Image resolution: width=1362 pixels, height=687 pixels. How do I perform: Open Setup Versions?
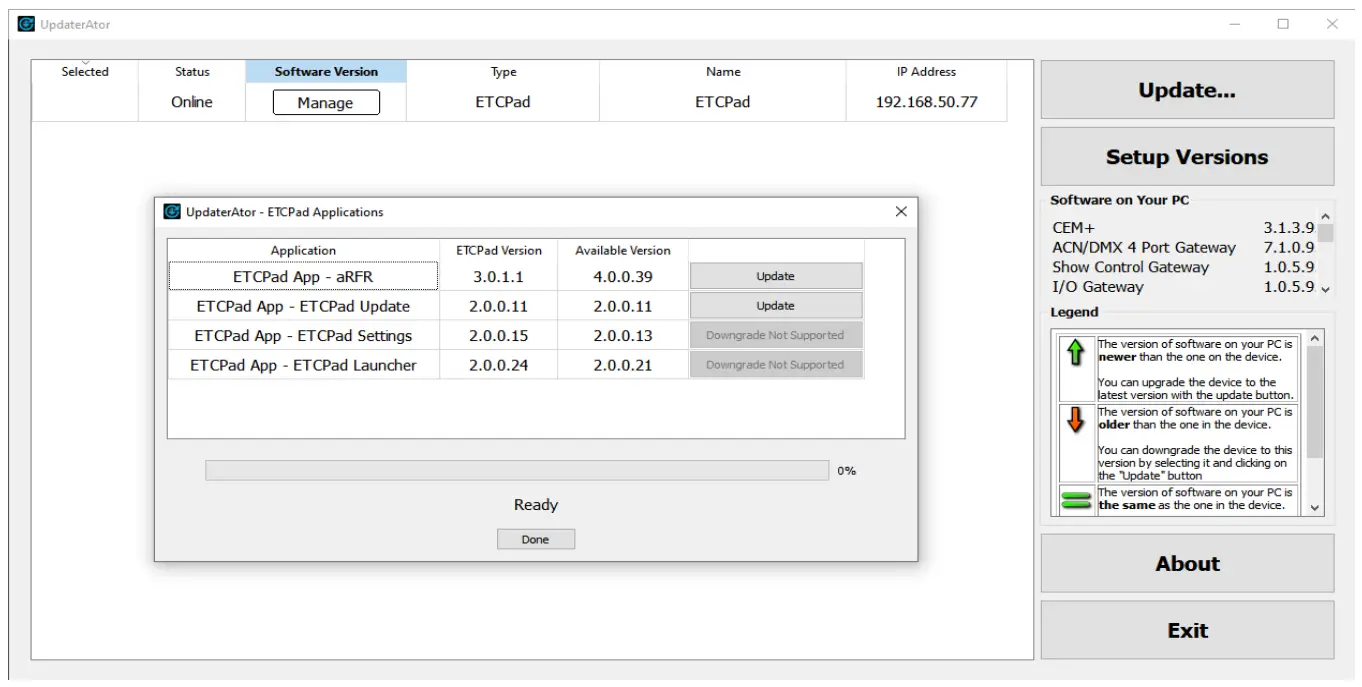point(1187,157)
